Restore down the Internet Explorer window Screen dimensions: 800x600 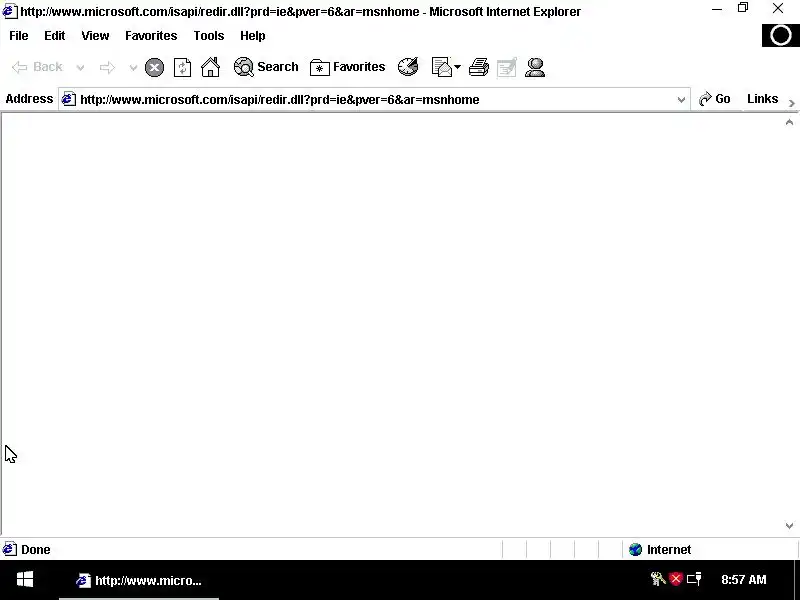click(743, 8)
